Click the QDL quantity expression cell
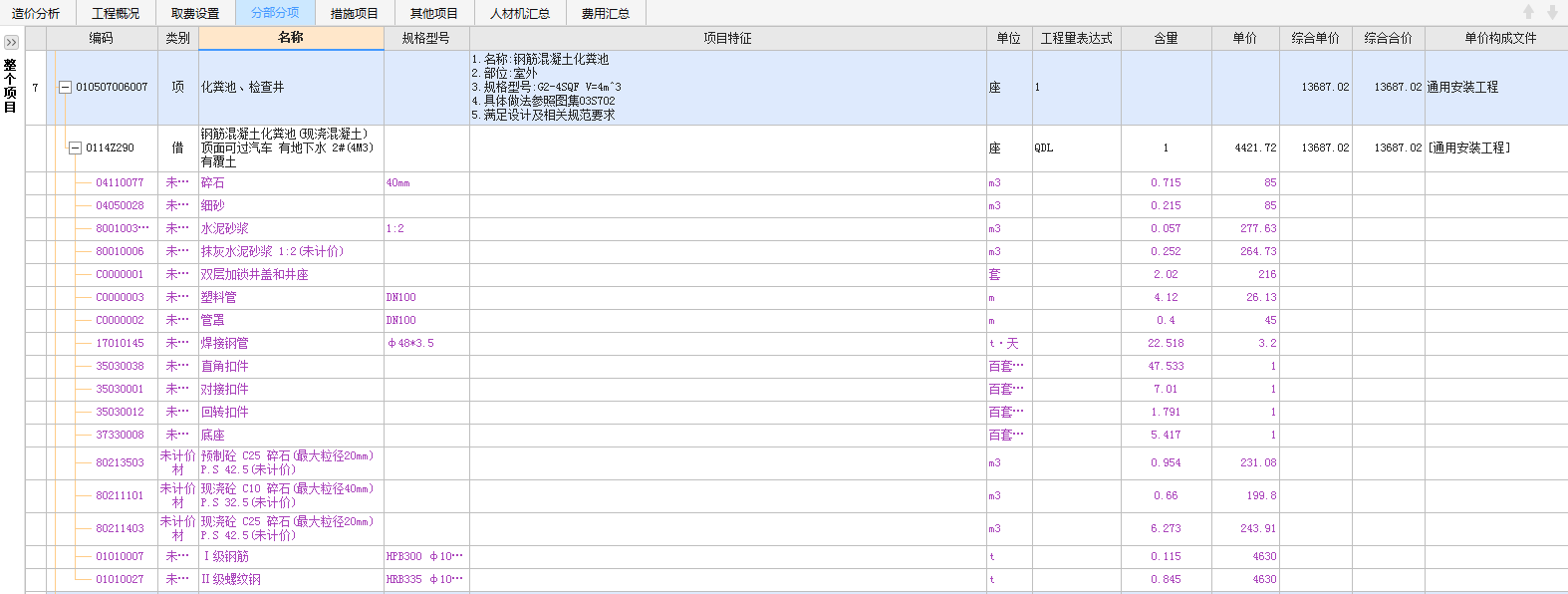Viewport: 1568px width, 594px height. [1076, 148]
